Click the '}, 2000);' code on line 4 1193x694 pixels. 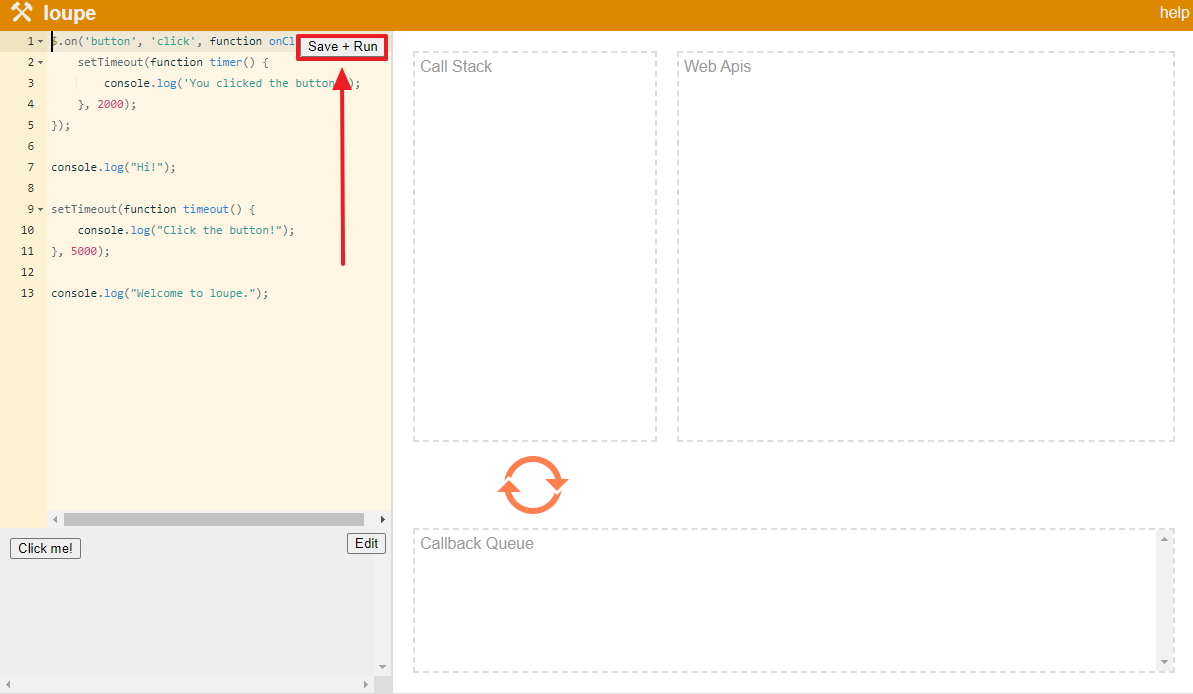107,104
